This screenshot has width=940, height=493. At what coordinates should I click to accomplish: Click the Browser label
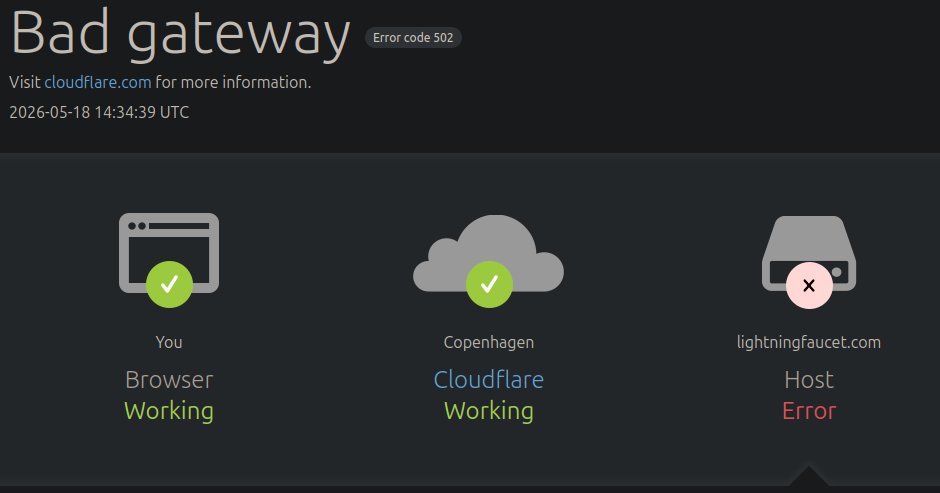pyautogui.click(x=169, y=380)
